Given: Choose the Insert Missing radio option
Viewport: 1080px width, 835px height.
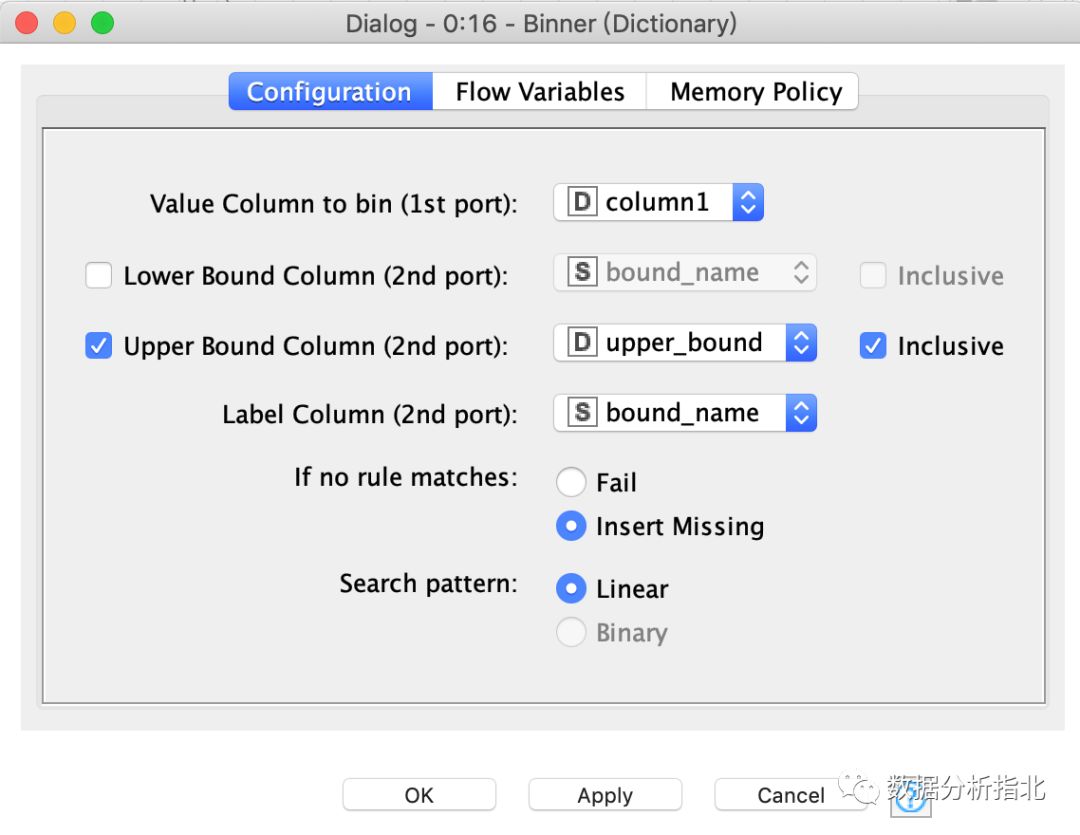Looking at the screenshot, I should tap(571, 527).
